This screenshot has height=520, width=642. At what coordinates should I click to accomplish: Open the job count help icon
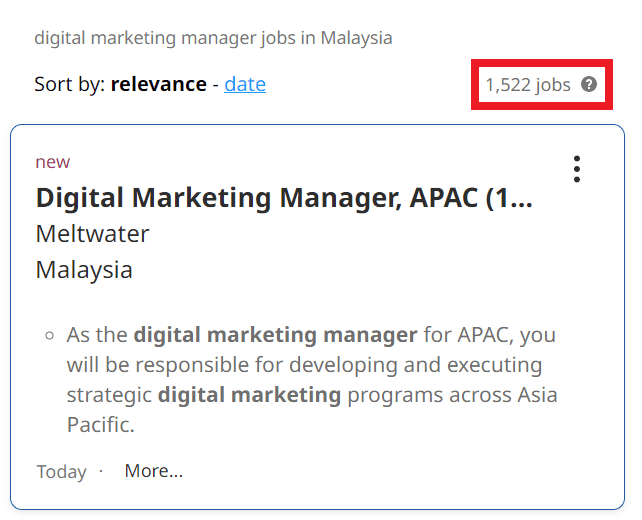tap(589, 84)
